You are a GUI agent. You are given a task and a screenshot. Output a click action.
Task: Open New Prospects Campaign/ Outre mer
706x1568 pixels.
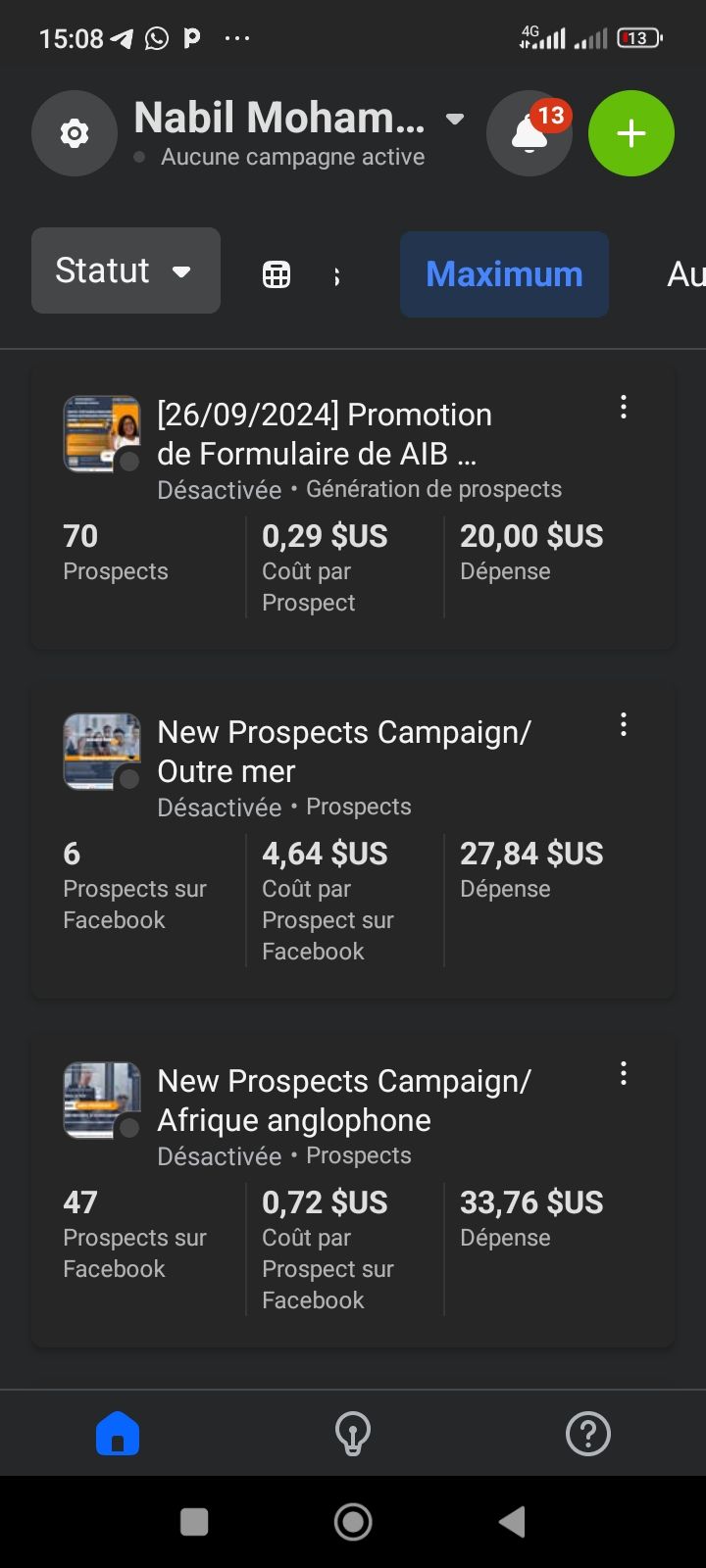pyautogui.click(x=343, y=752)
